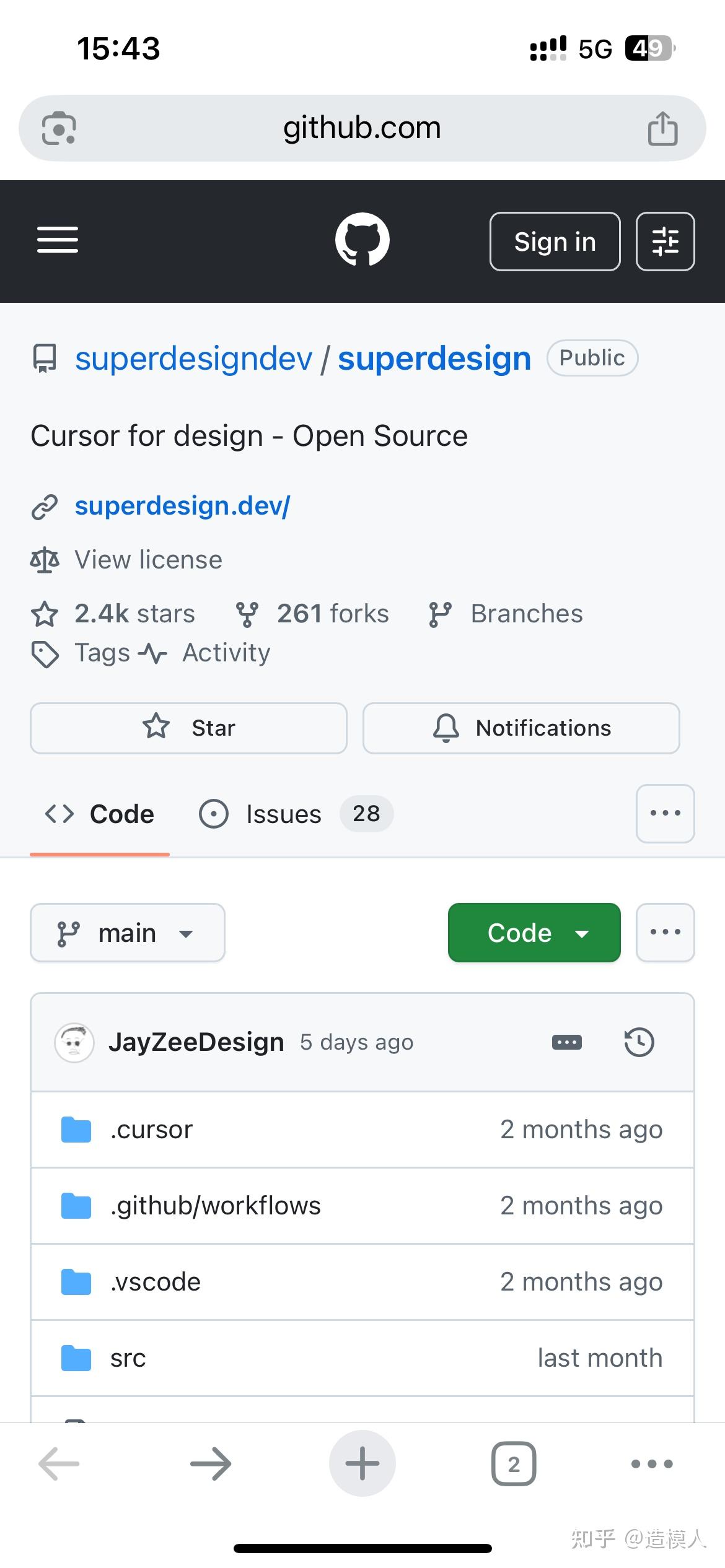Open the superdesign.dev website link
Image resolution: width=725 pixels, height=1568 pixels.
(182, 506)
